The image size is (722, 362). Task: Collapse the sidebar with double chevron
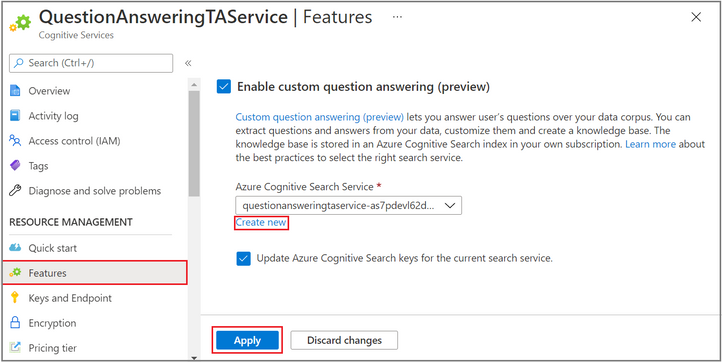tap(188, 63)
